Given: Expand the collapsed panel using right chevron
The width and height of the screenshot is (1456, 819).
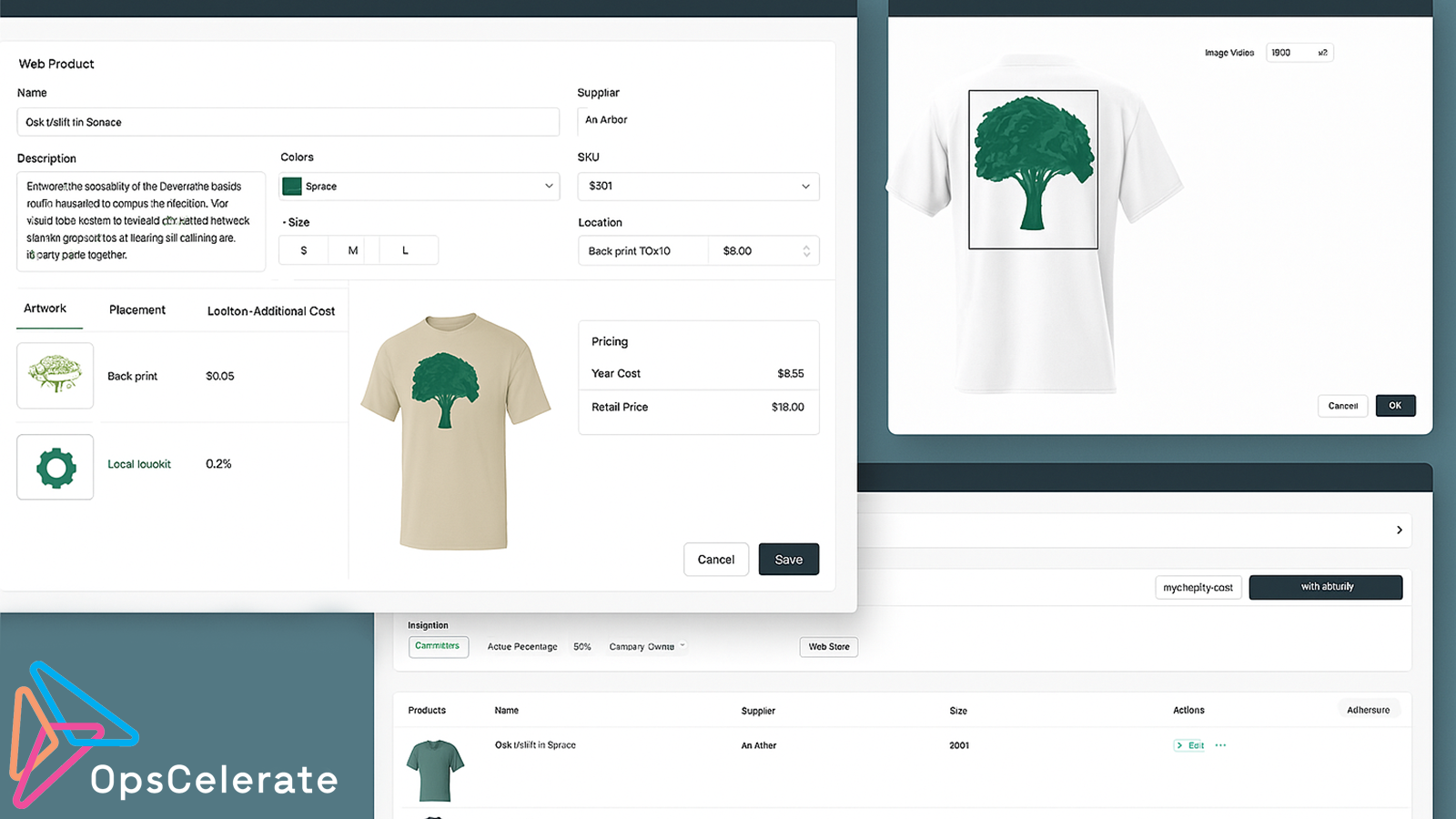Looking at the screenshot, I should pyautogui.click(x=1399, y=530).
